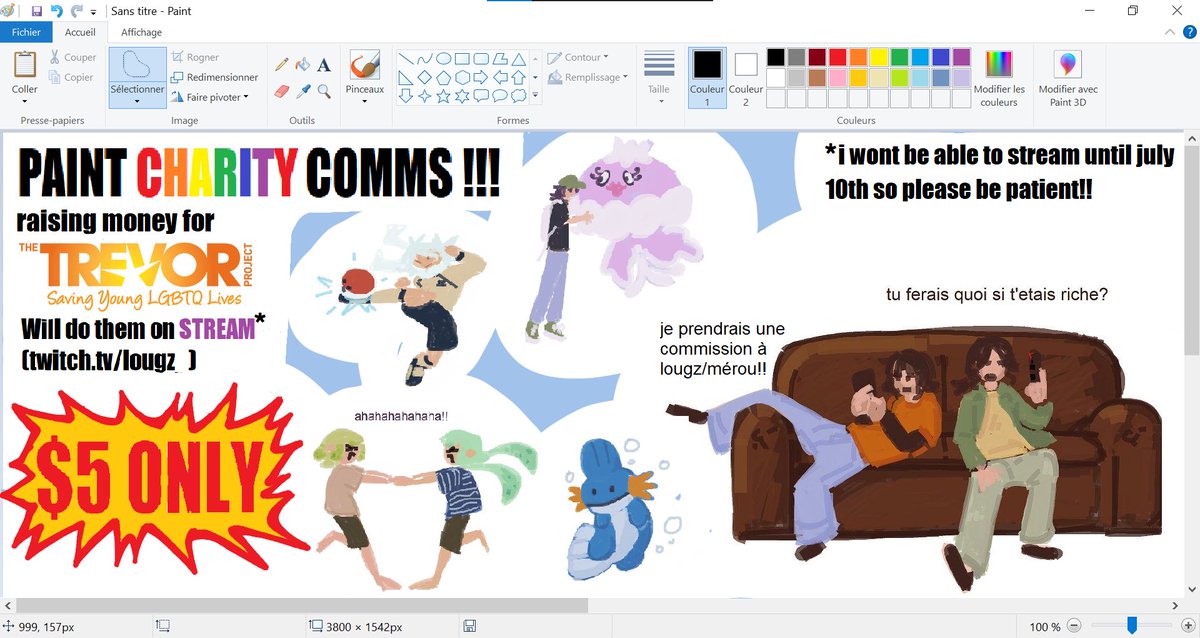The width and height of the screenshot is (1200, 638).
Task: Choose the Curve shape
Action: (425, 58)
